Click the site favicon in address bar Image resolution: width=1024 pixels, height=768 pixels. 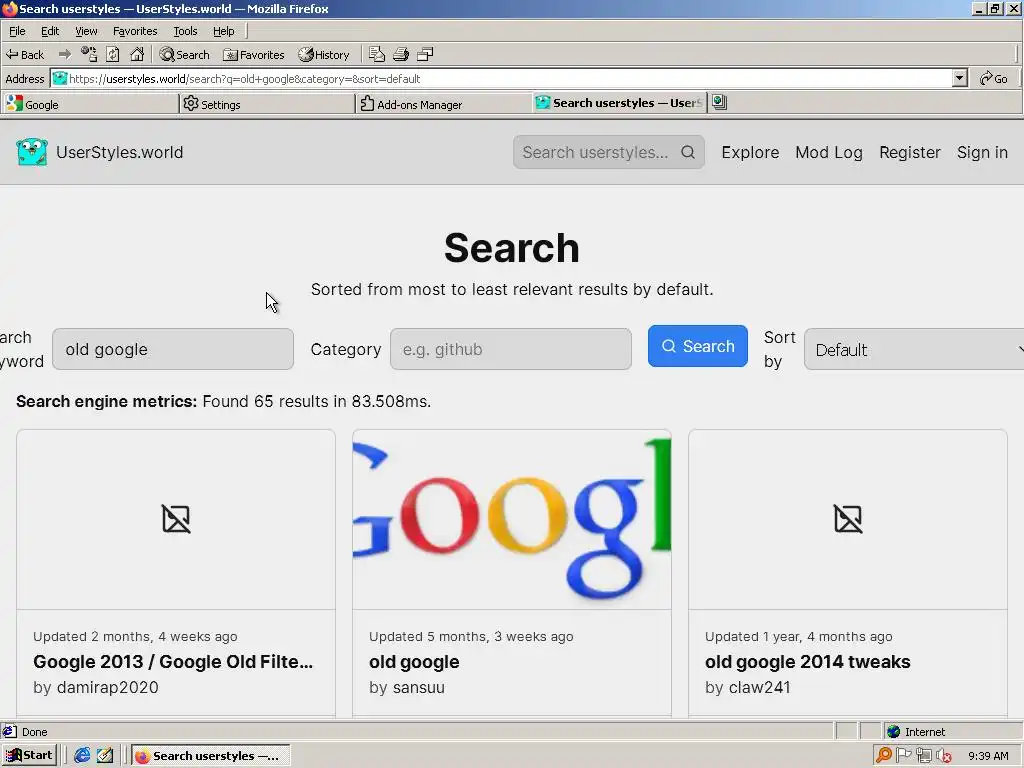pos(59,78)
